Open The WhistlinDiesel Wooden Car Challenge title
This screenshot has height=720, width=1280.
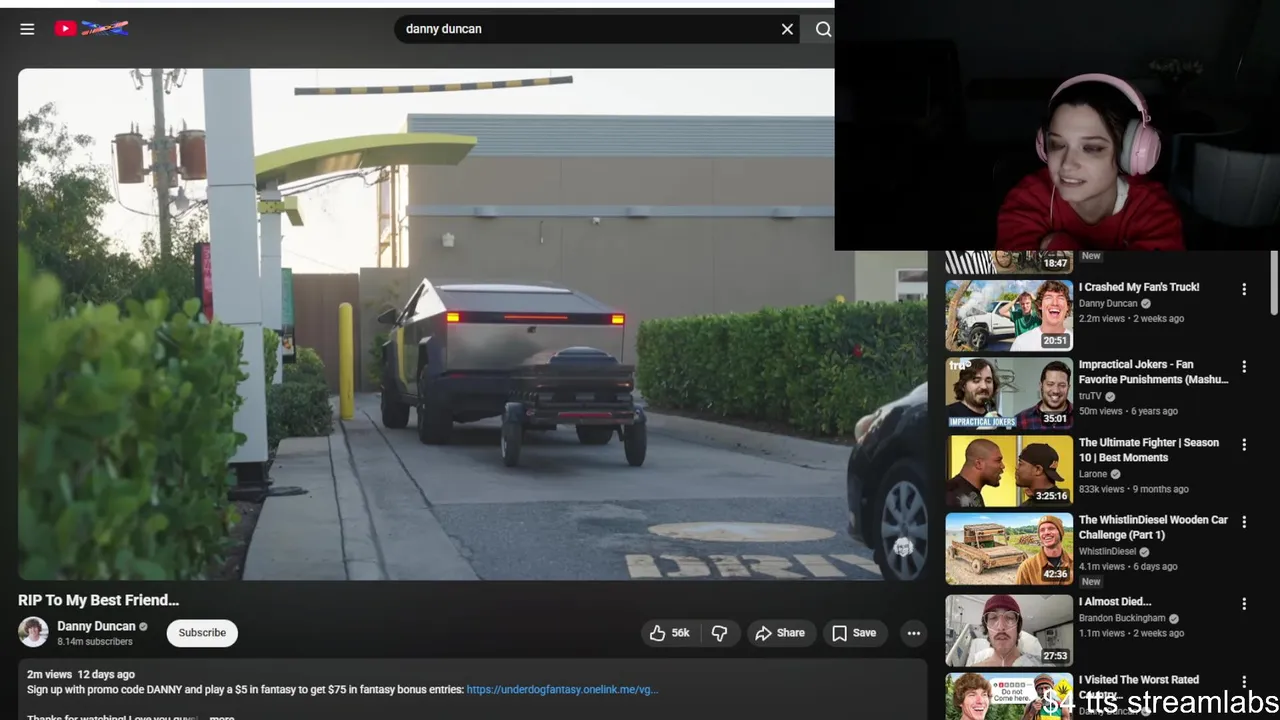pyautogui.click(x=1153, y=527)
